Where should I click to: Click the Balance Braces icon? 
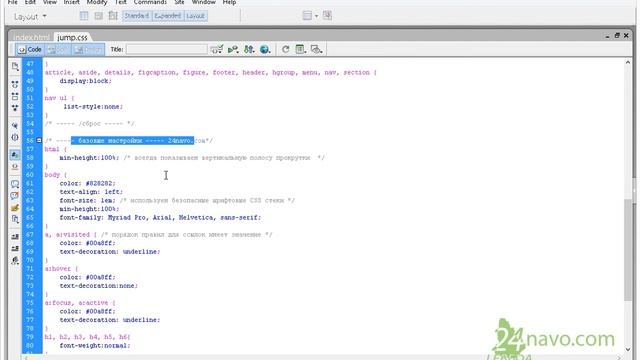coord(15,137)
